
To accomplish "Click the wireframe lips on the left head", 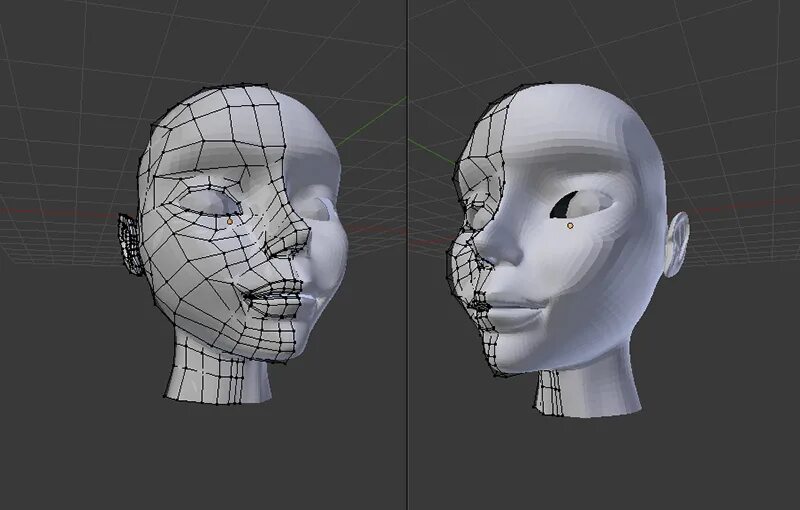I will coord(274,301).
